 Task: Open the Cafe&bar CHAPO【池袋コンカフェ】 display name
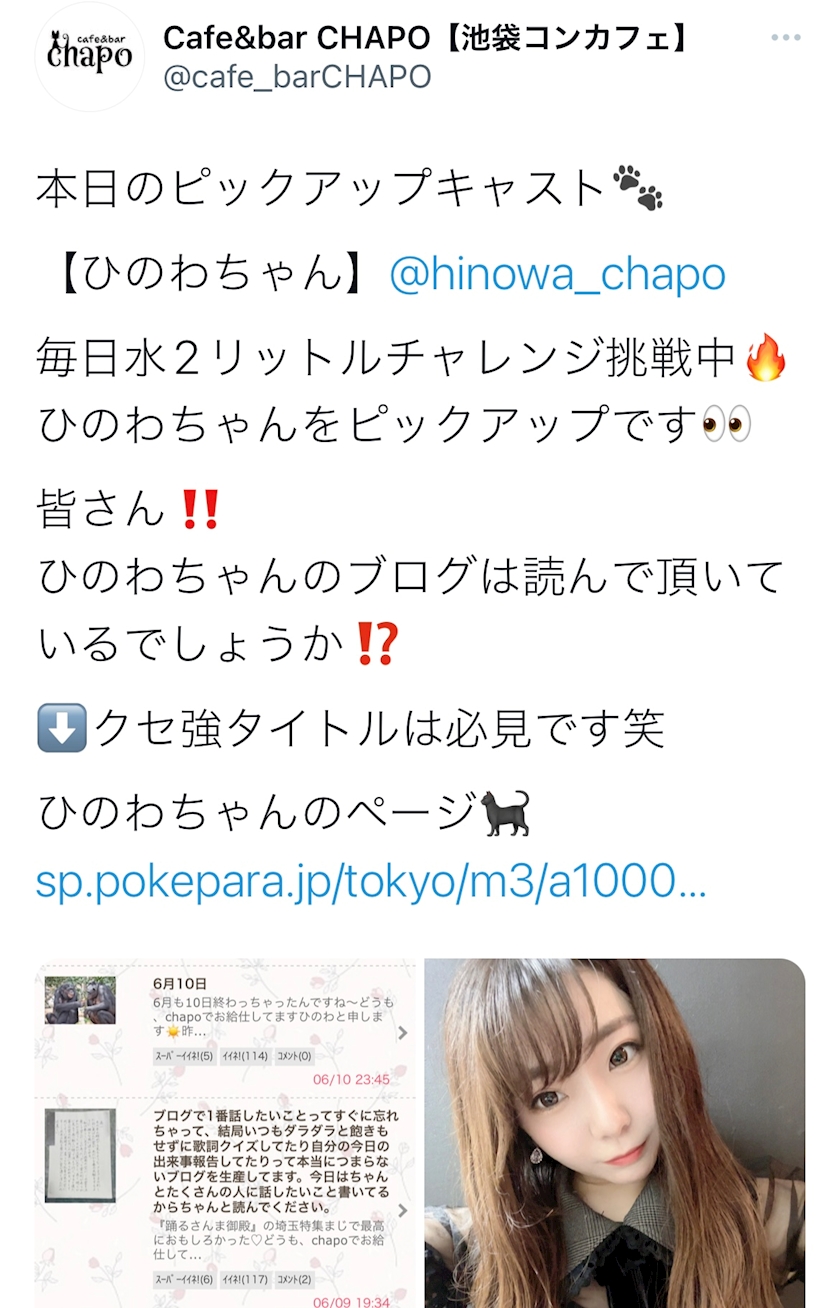[x=428, y=36]
